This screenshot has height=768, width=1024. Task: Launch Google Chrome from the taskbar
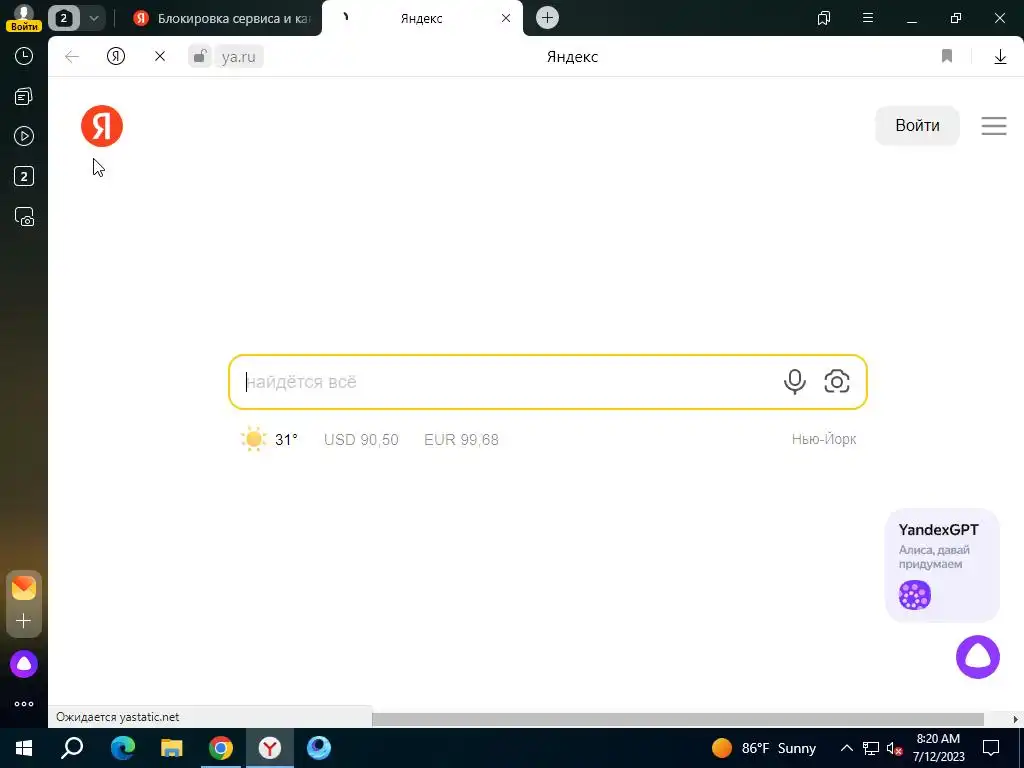(x=221, y=748)
